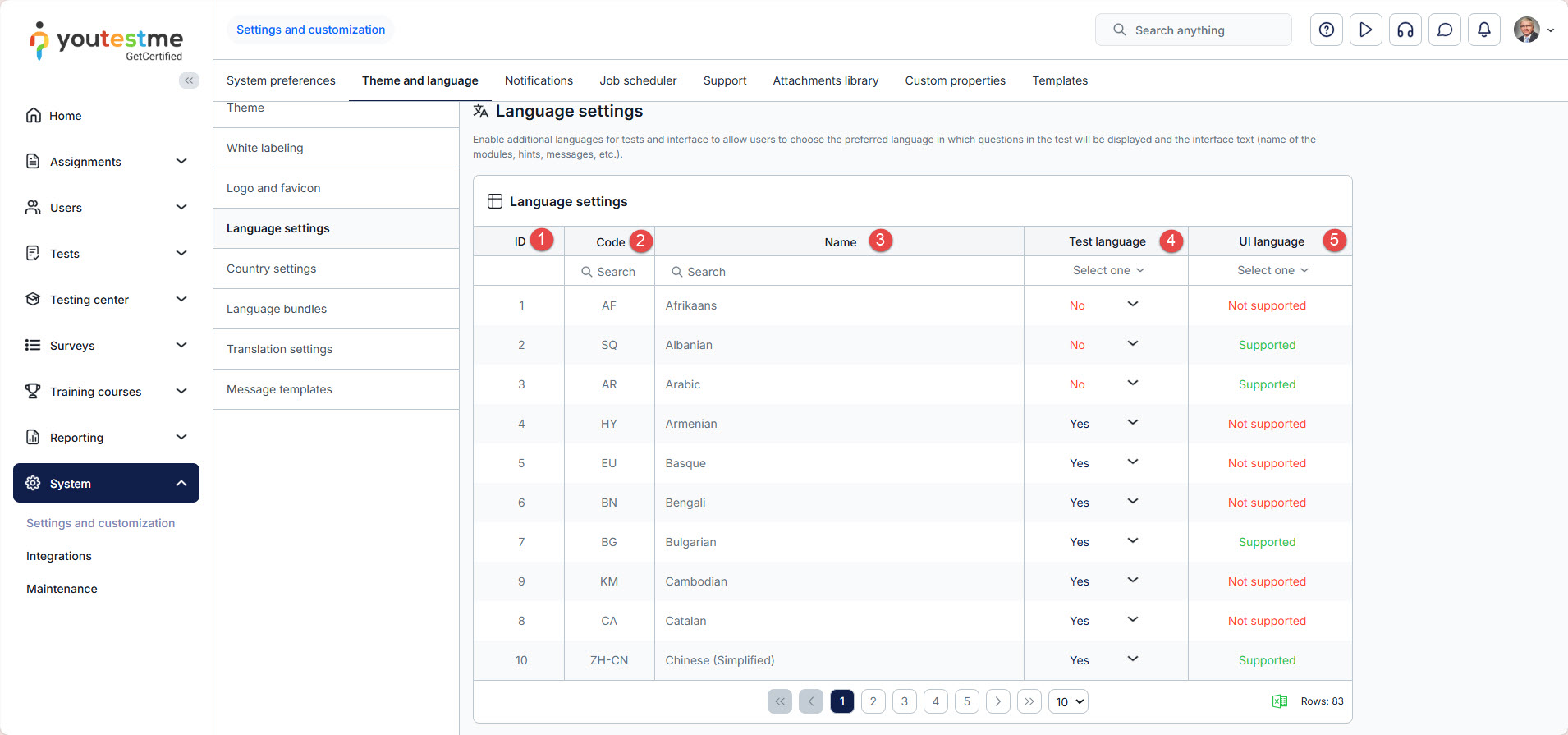
Task: Switch to the Notifications tab
Action: [x=539, y=80]
